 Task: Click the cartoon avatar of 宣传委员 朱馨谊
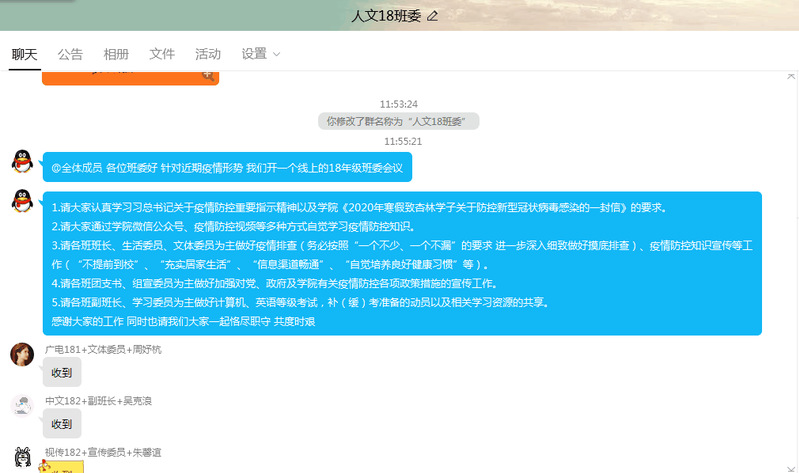[22, 458]
